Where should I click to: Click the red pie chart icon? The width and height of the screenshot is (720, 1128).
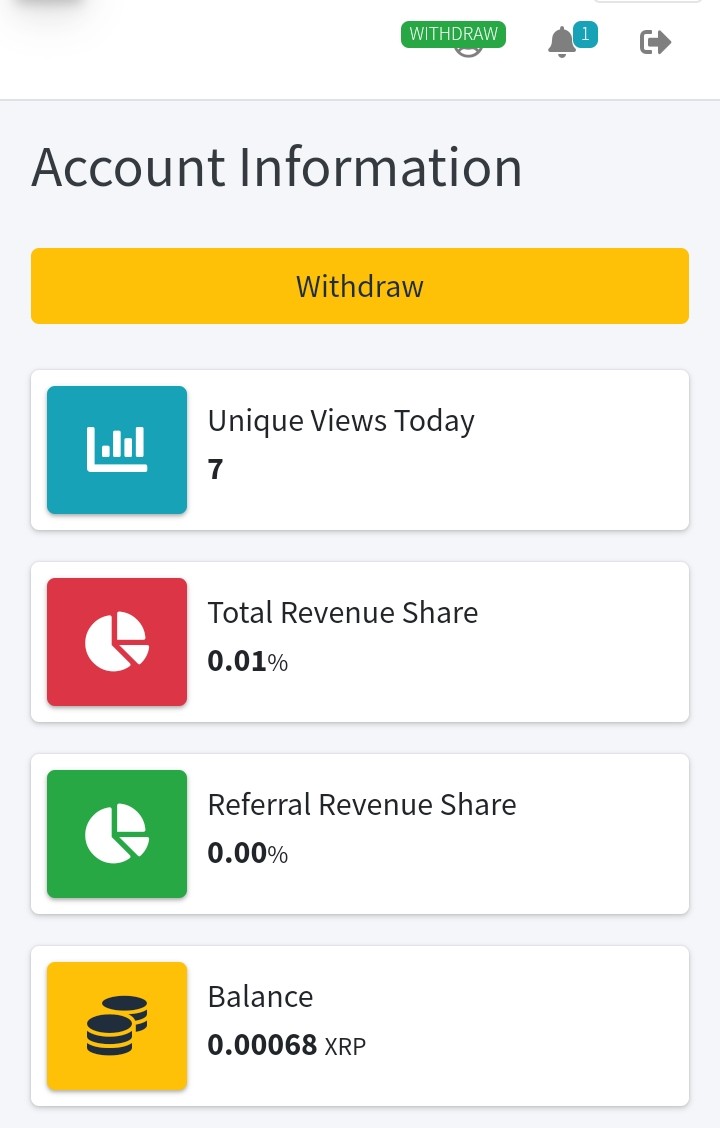click(x=117, y=642)
